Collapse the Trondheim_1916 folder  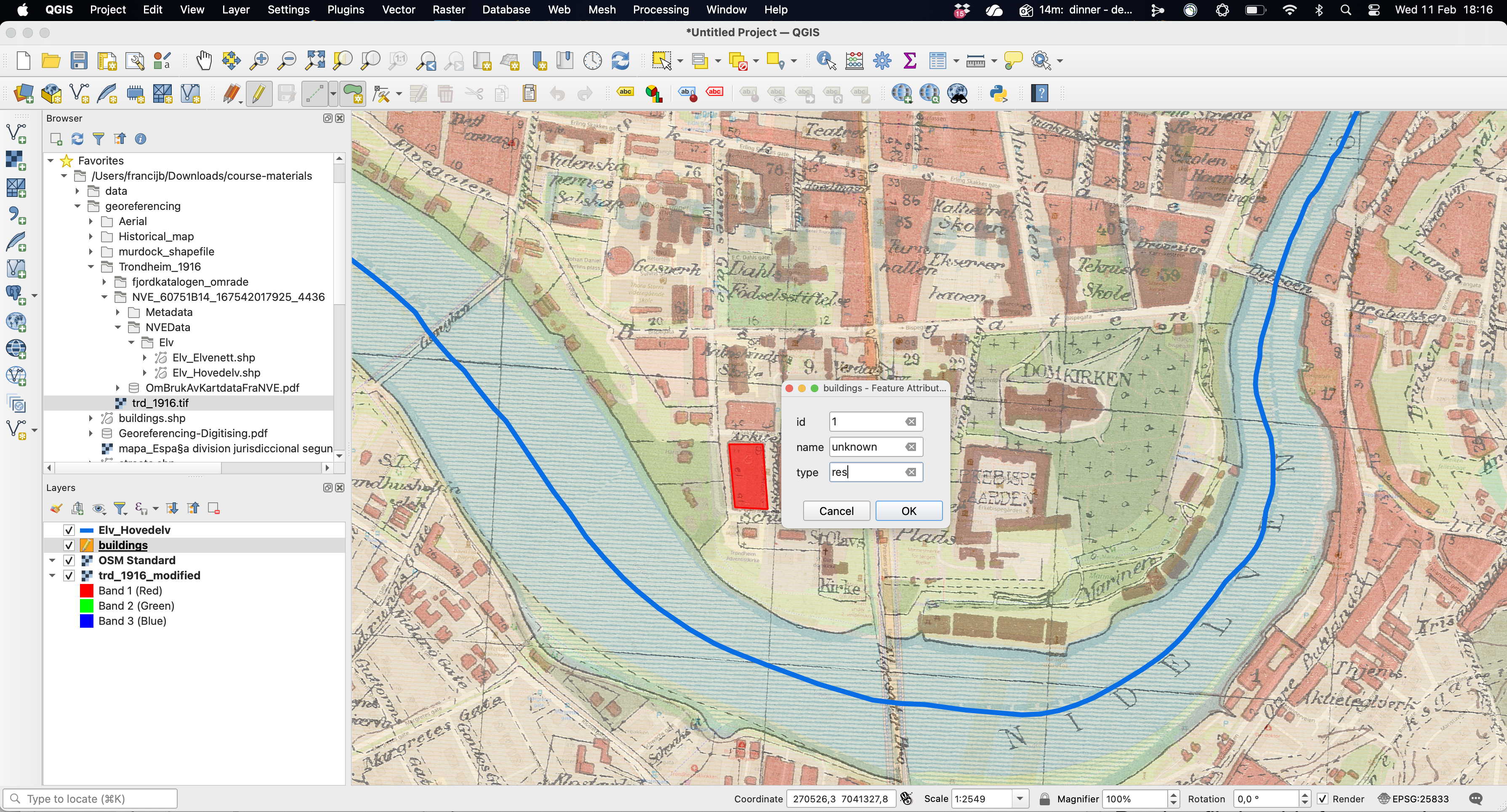(91, 267)
